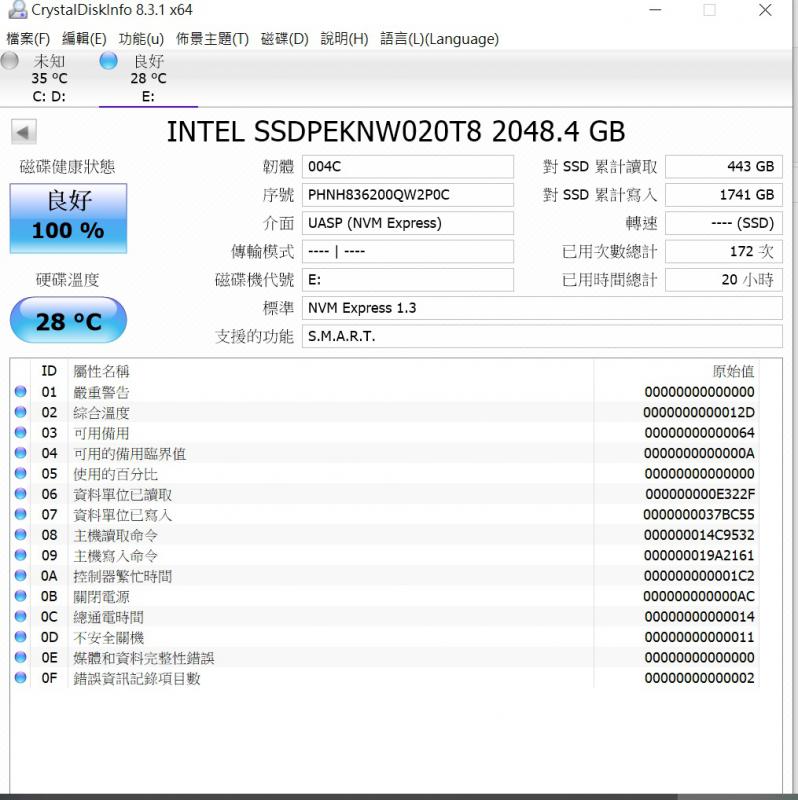Viewport: 798px width, 800px height.
Task: Click the blue status circle for disk E:
Action: [x=108, y=61]
